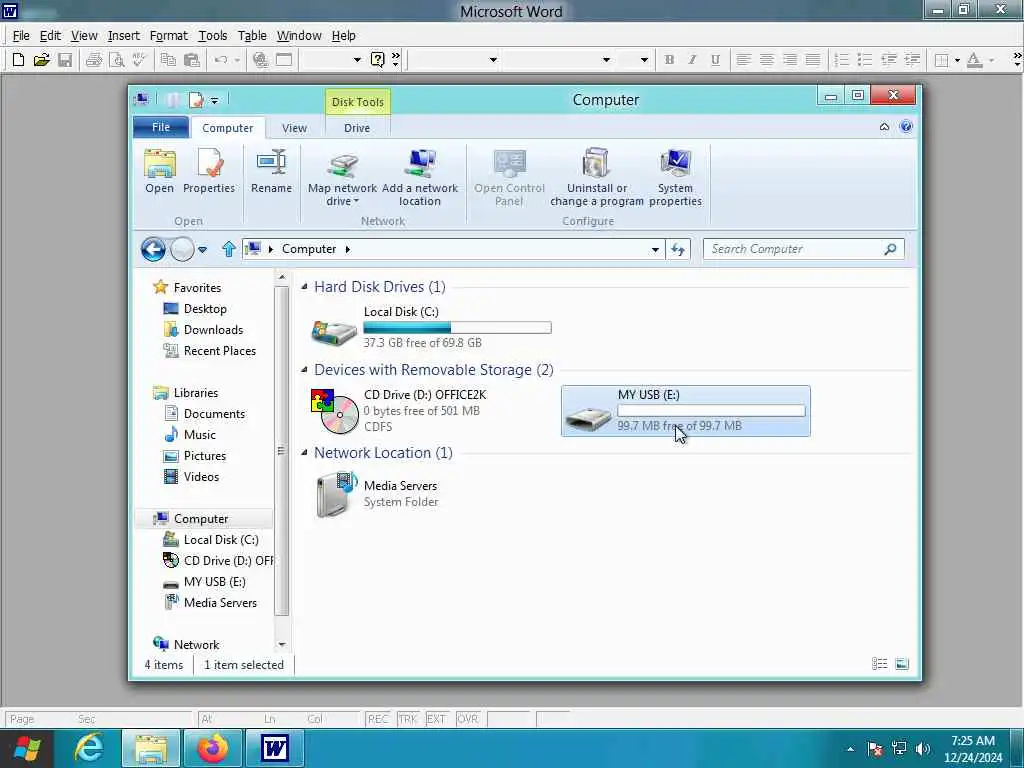The width and height of the screenshot is (1024, 768).
Task: Click the MY USB (E:) capacity bar
Action: [711, 411]
